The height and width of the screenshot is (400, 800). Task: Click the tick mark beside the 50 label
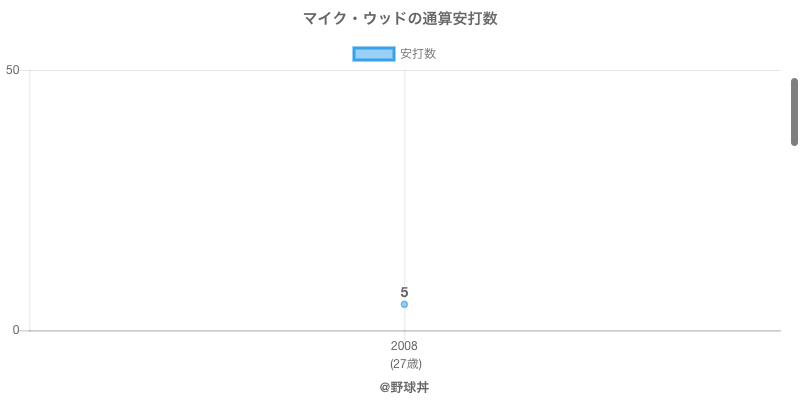click(x=25, y=70)
